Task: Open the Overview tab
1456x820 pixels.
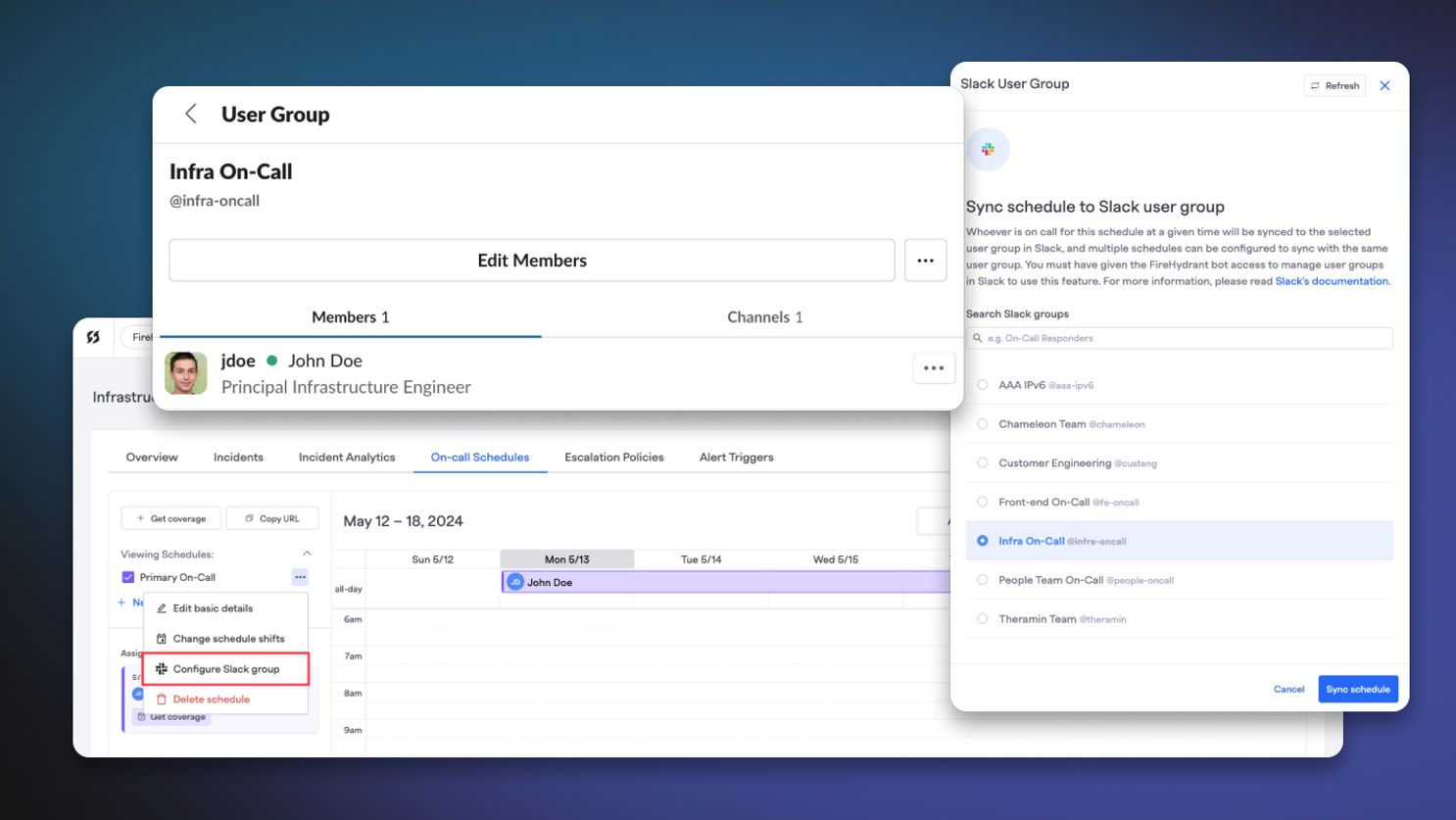Action: [152, 458]
